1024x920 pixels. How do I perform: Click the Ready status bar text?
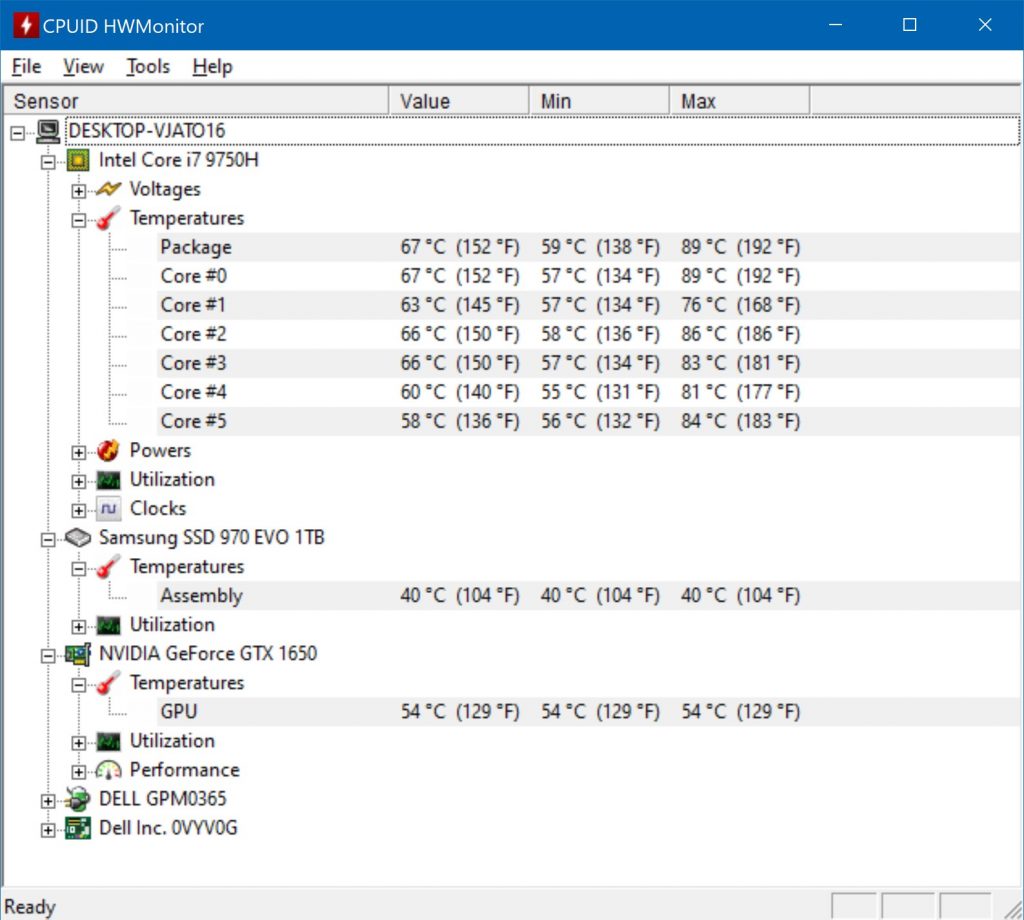coord(30,907)
